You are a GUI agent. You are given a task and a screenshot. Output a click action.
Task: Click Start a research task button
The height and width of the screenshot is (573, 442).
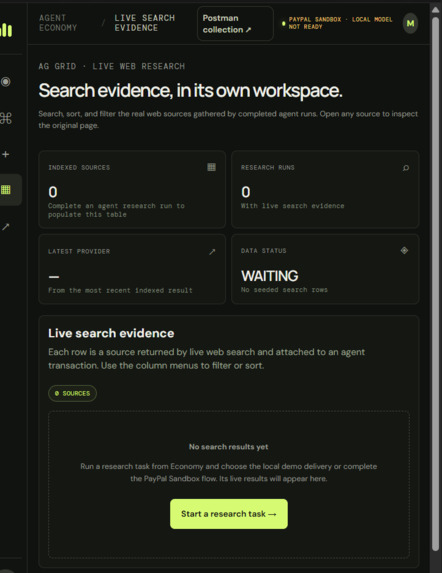229,514
